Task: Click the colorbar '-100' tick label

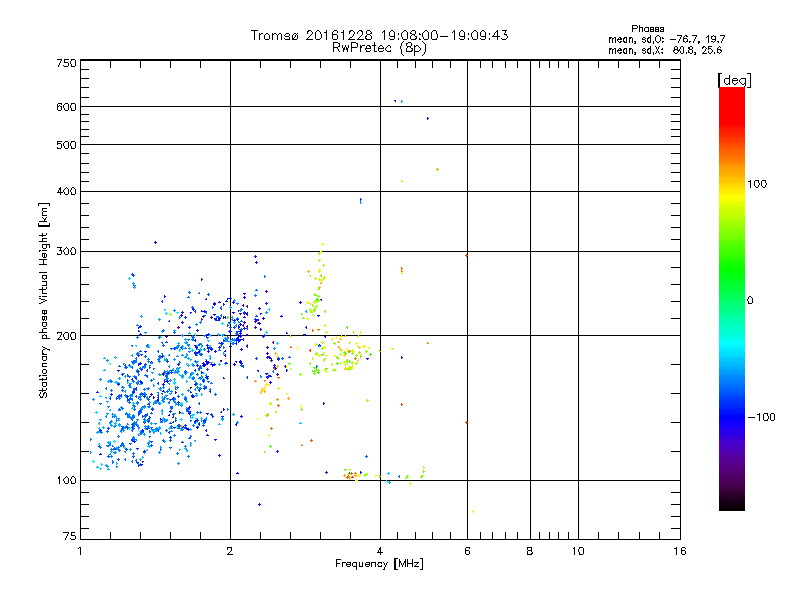Action: coord(761,417)
